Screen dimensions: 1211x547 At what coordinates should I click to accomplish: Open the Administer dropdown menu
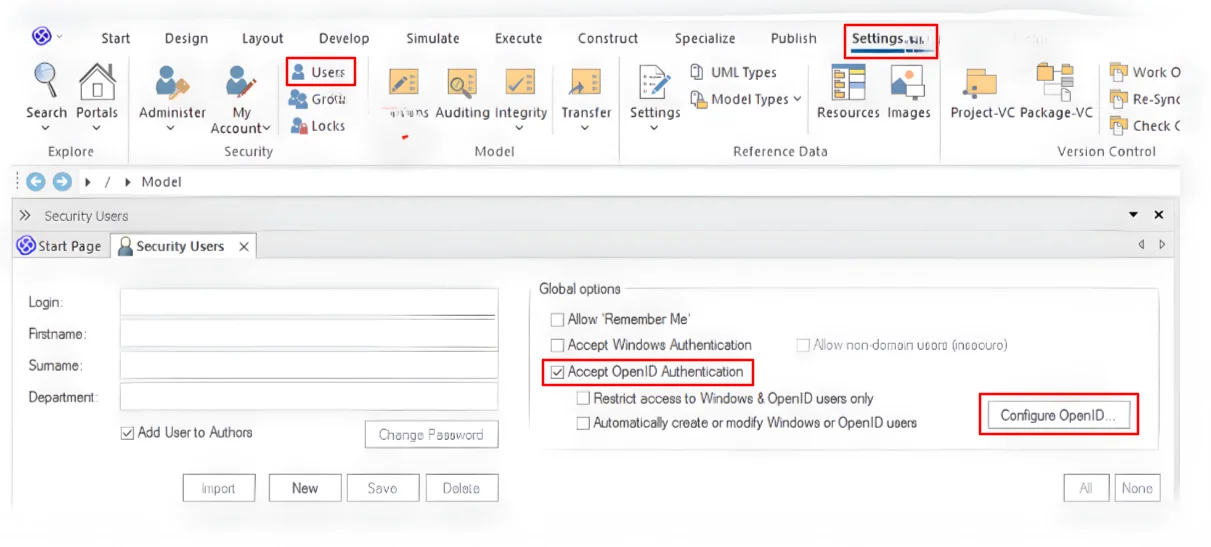pyautogui.click(x=172, y=113)
